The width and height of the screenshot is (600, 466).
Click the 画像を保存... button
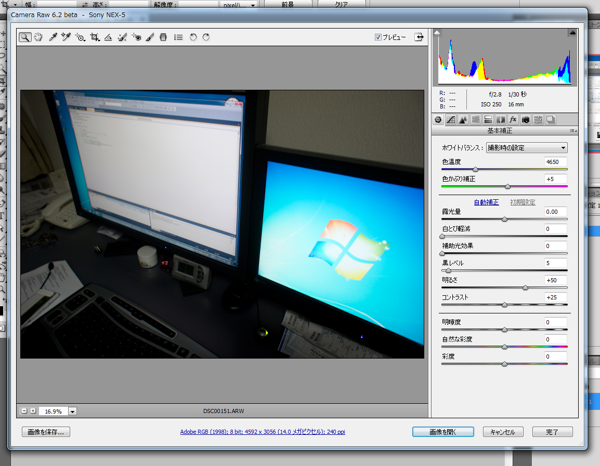point(46,432)
